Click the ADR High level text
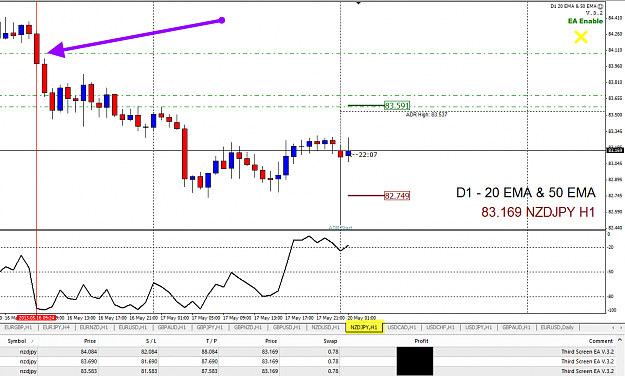Image resolution: width=625 pixels, height=376 pixels. point(426,115)
